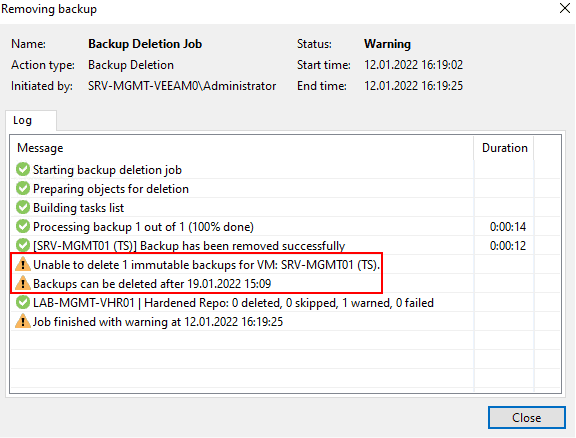The image size is (576, 438).
Task: Click warning icon next to Backups can be deleted after
Action: point(23,284)
